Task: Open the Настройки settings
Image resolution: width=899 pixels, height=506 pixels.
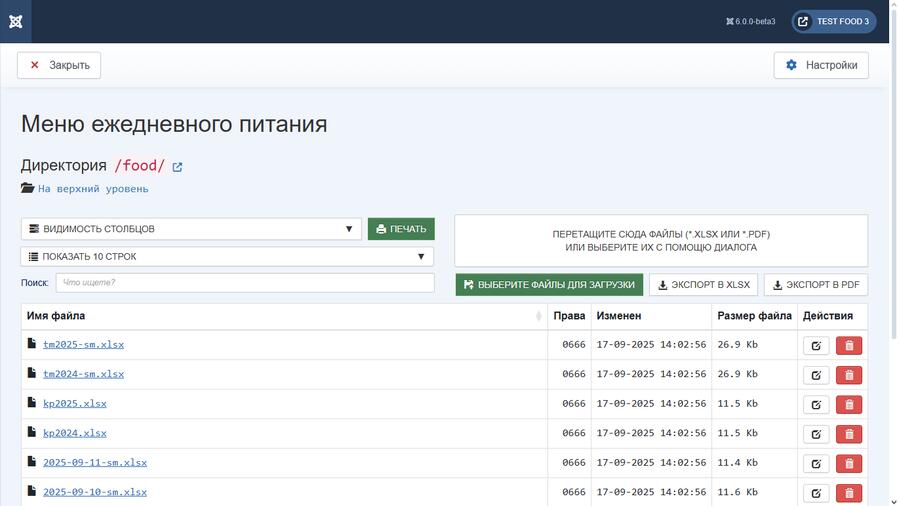Action: pos(821,65)
